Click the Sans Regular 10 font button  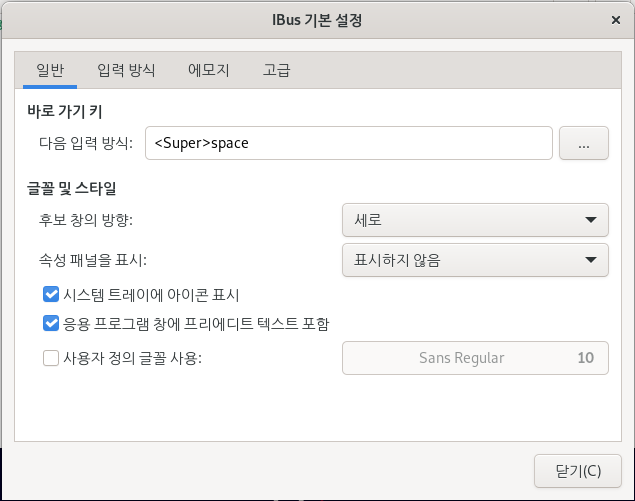point(475,358)
